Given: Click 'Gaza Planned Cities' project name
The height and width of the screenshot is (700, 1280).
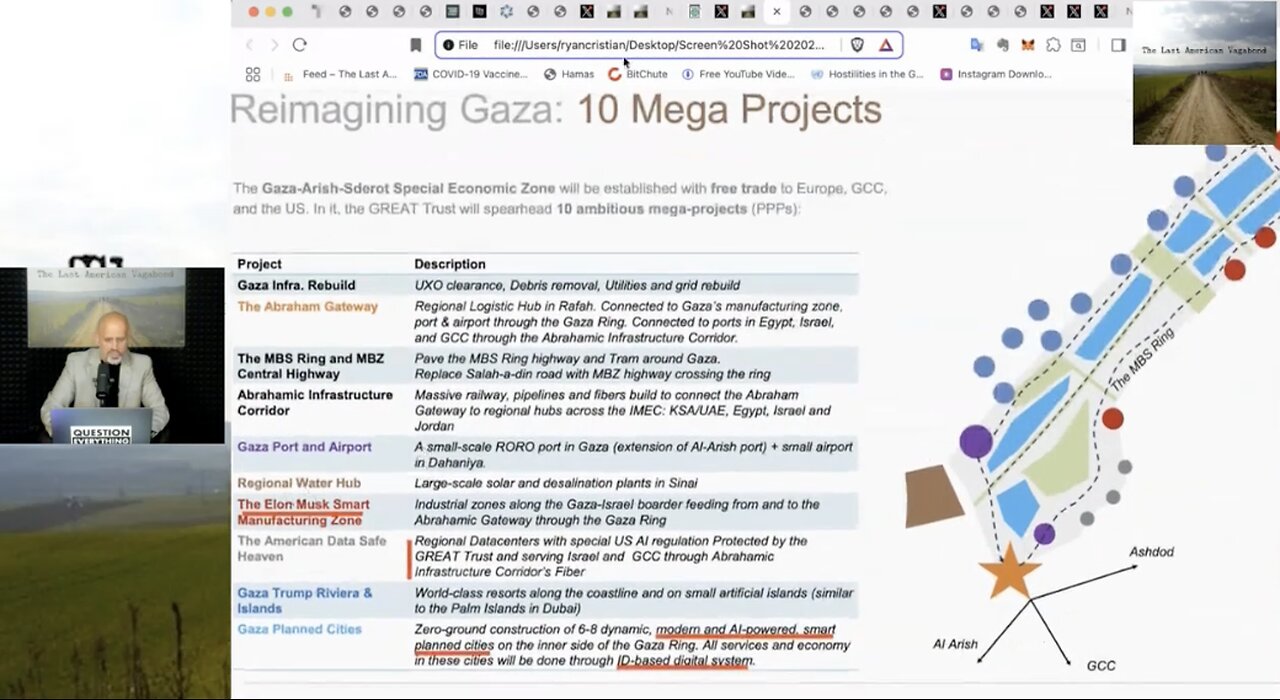Looking at the screenshot, I should click(299, 629).
